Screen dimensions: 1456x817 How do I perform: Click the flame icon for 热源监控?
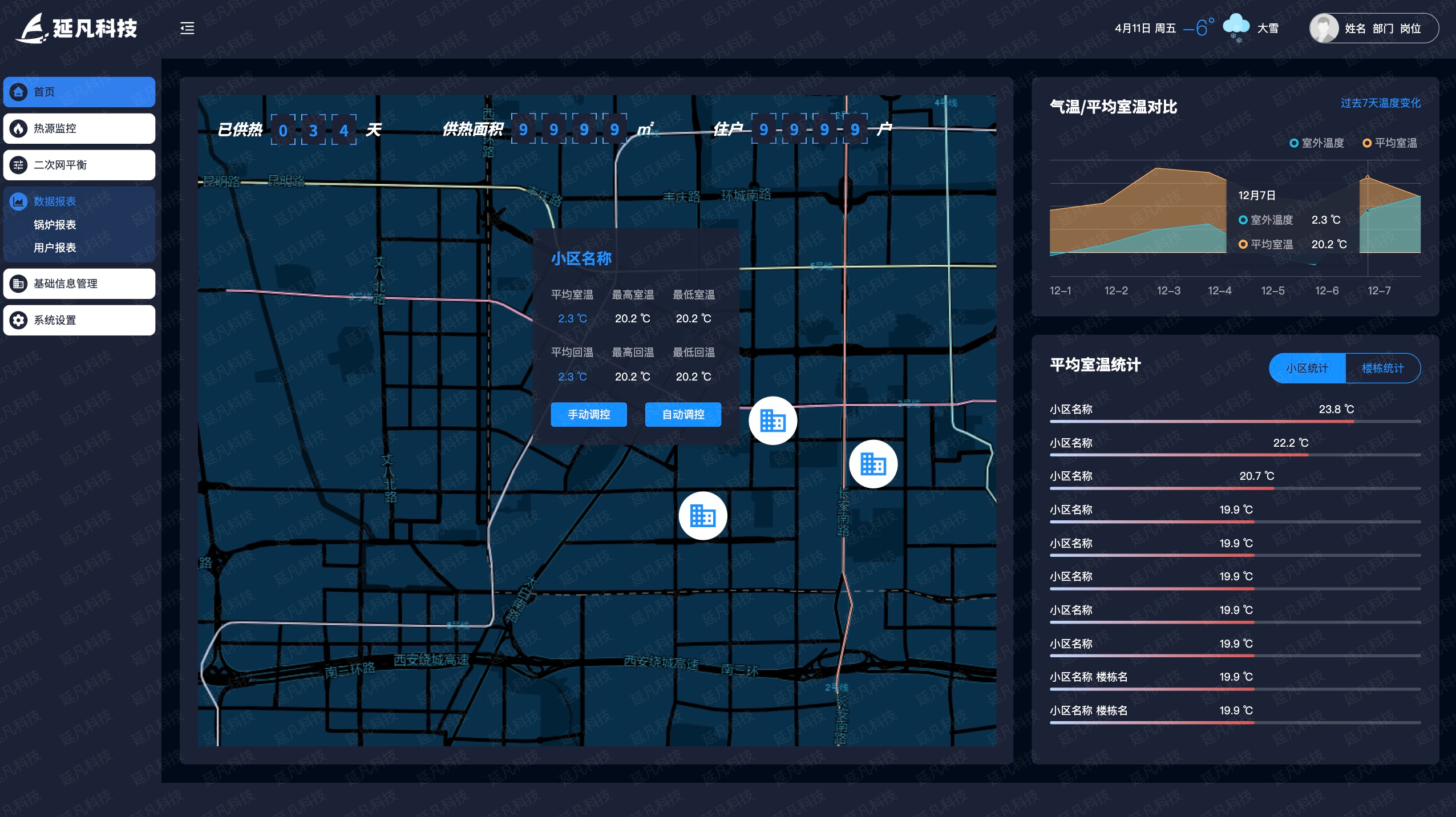pos(18,128)
